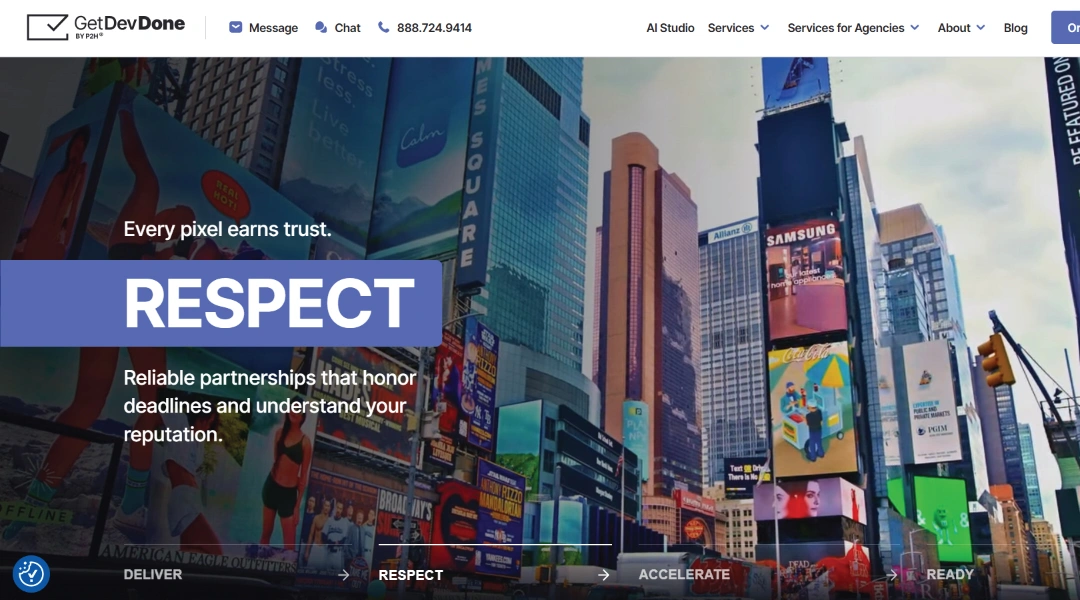Select the READY slide tab
1080x600 pixels.
[x=950, y=575]
